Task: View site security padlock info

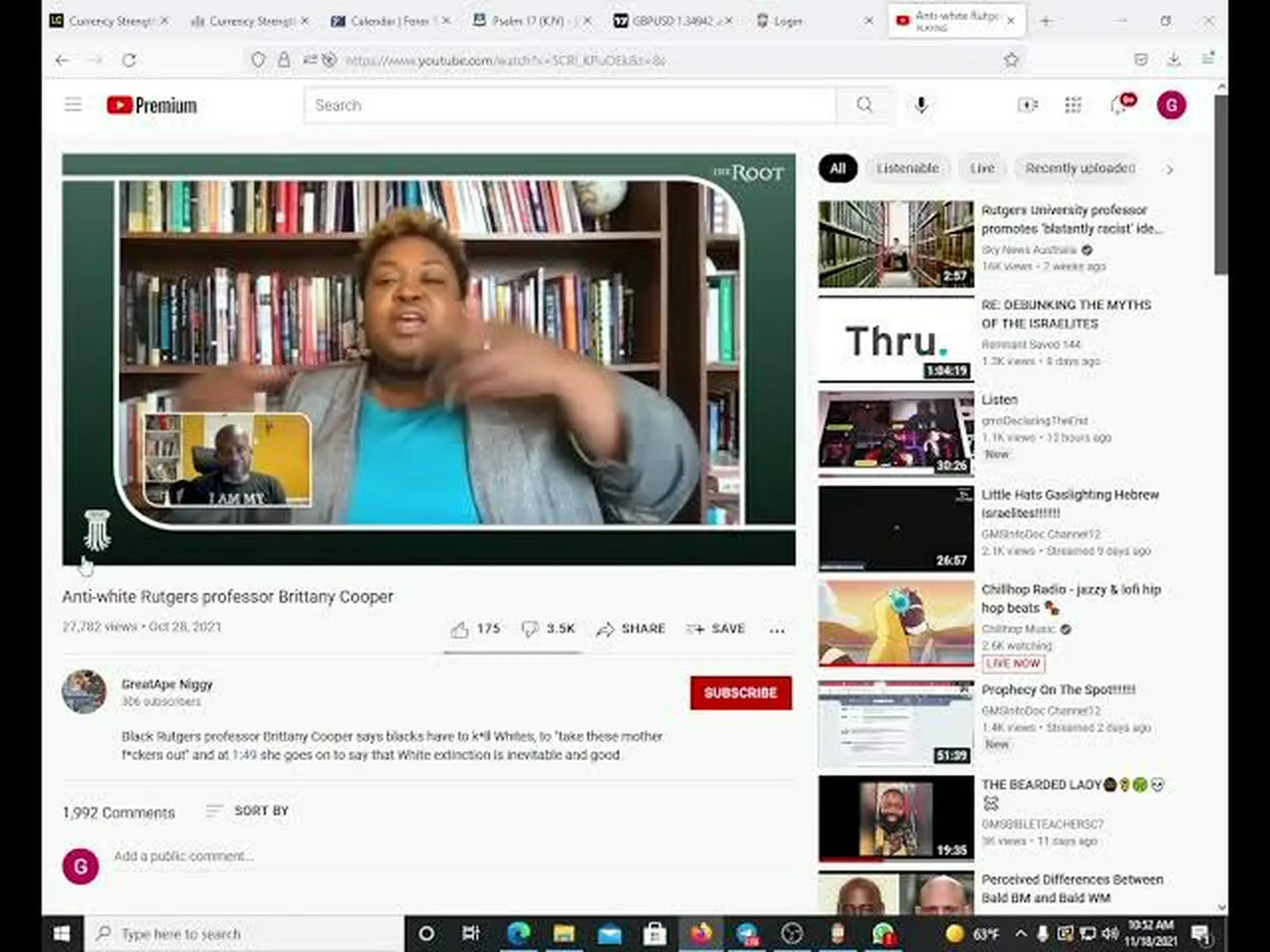Action: point(284,59)
